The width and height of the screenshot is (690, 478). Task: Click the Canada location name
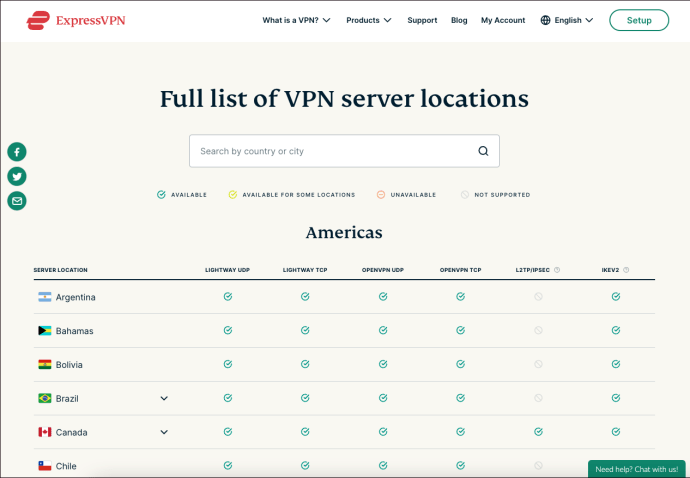point(71,433)
